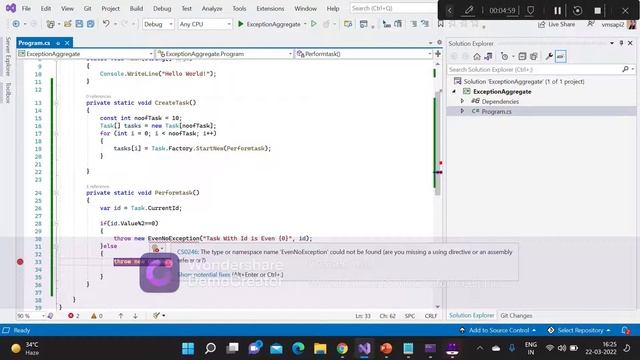Expand the Dependencies node
640x360 pixels.
(x=462, y=101)
